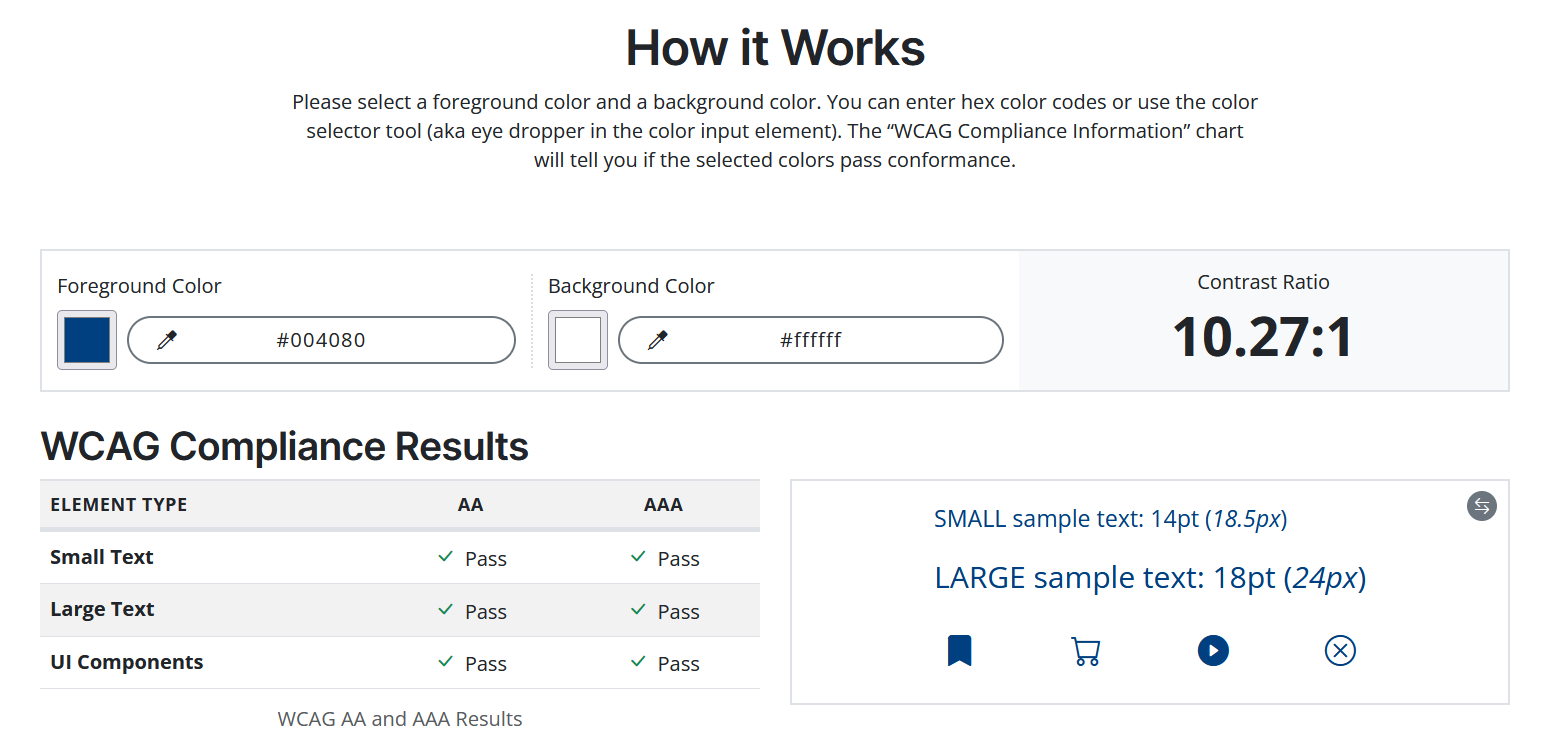
Task: Open the dark blue foreground color swatch
Action: (x=87, y=340)
